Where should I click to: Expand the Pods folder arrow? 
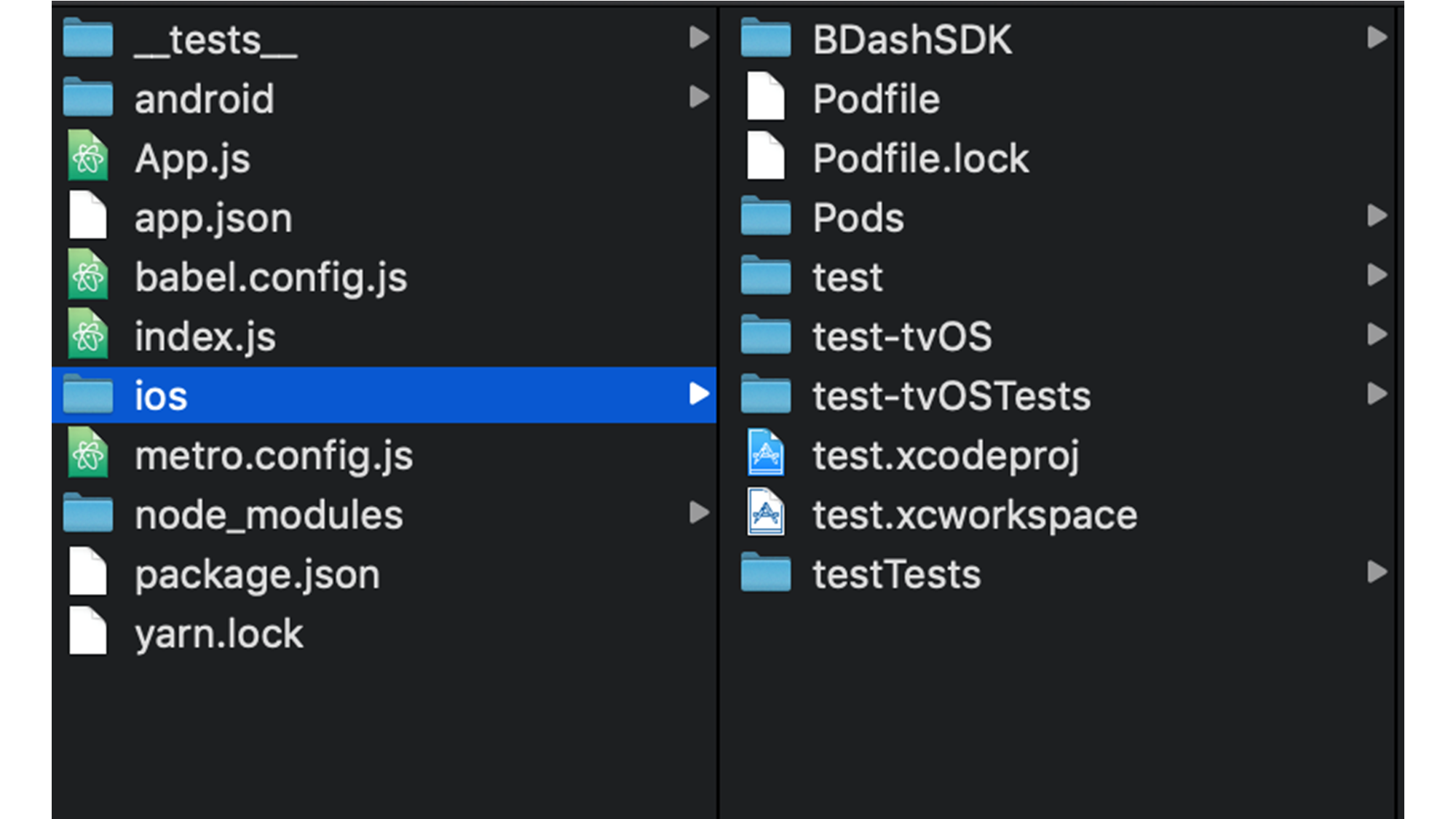pyautogui.click(x=1377, y=216)
